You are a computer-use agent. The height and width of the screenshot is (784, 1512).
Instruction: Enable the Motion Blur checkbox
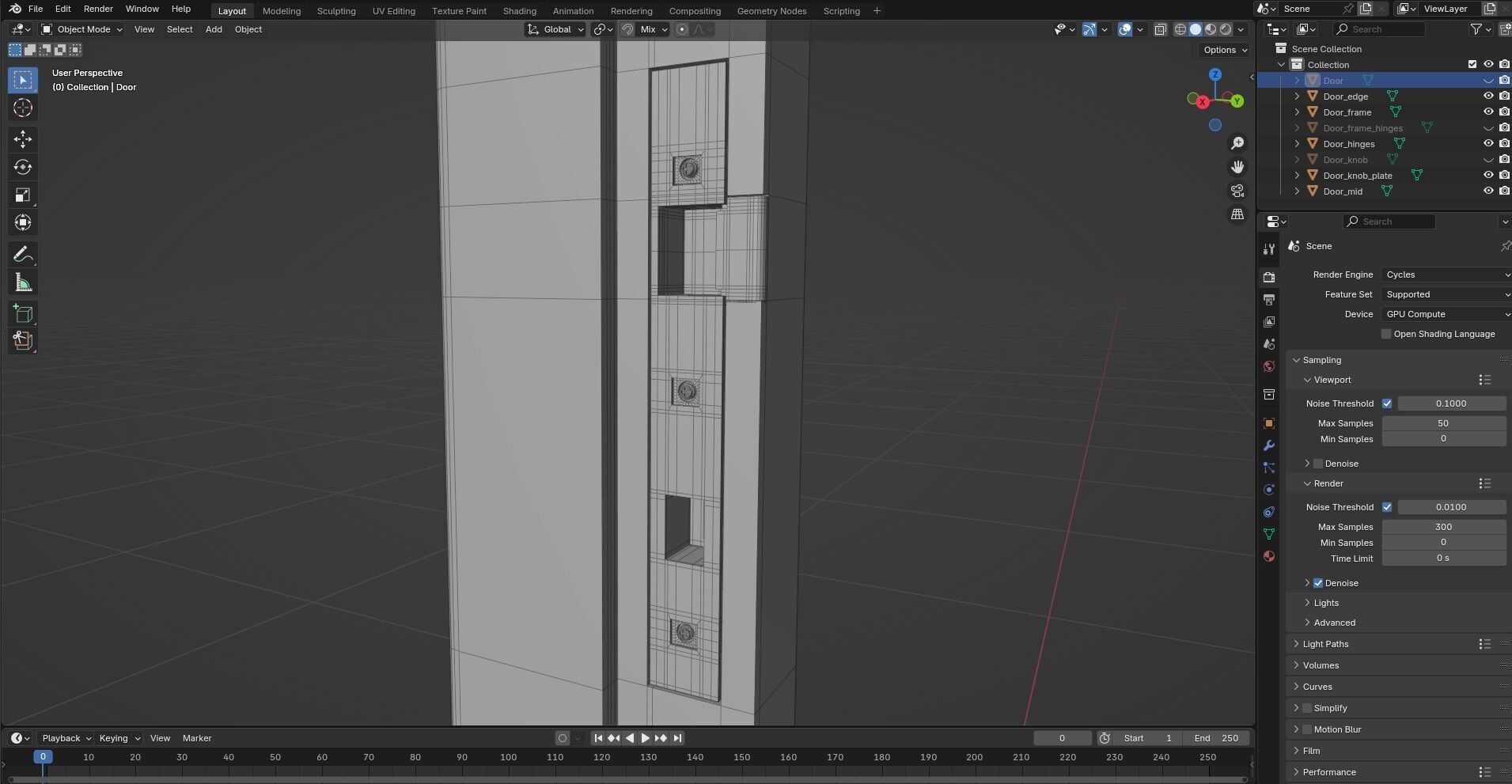[x=1307, y=729]
